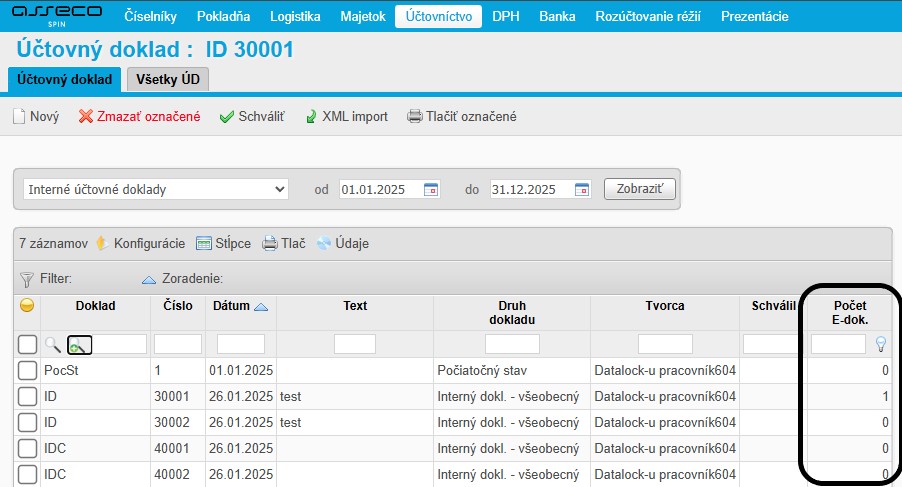Check the PocSt row checkbox
The width and height of the screenshot is (902, 487).
[x=27, y=371]
